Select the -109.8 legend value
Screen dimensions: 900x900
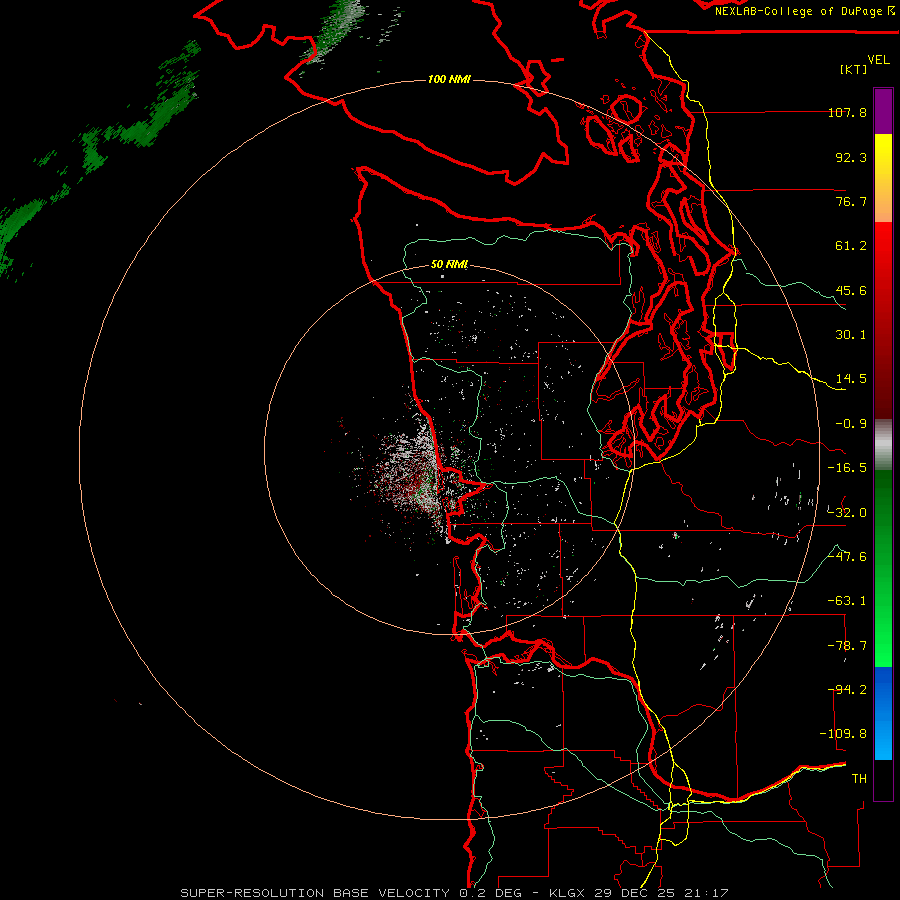(x=843, y=734)
